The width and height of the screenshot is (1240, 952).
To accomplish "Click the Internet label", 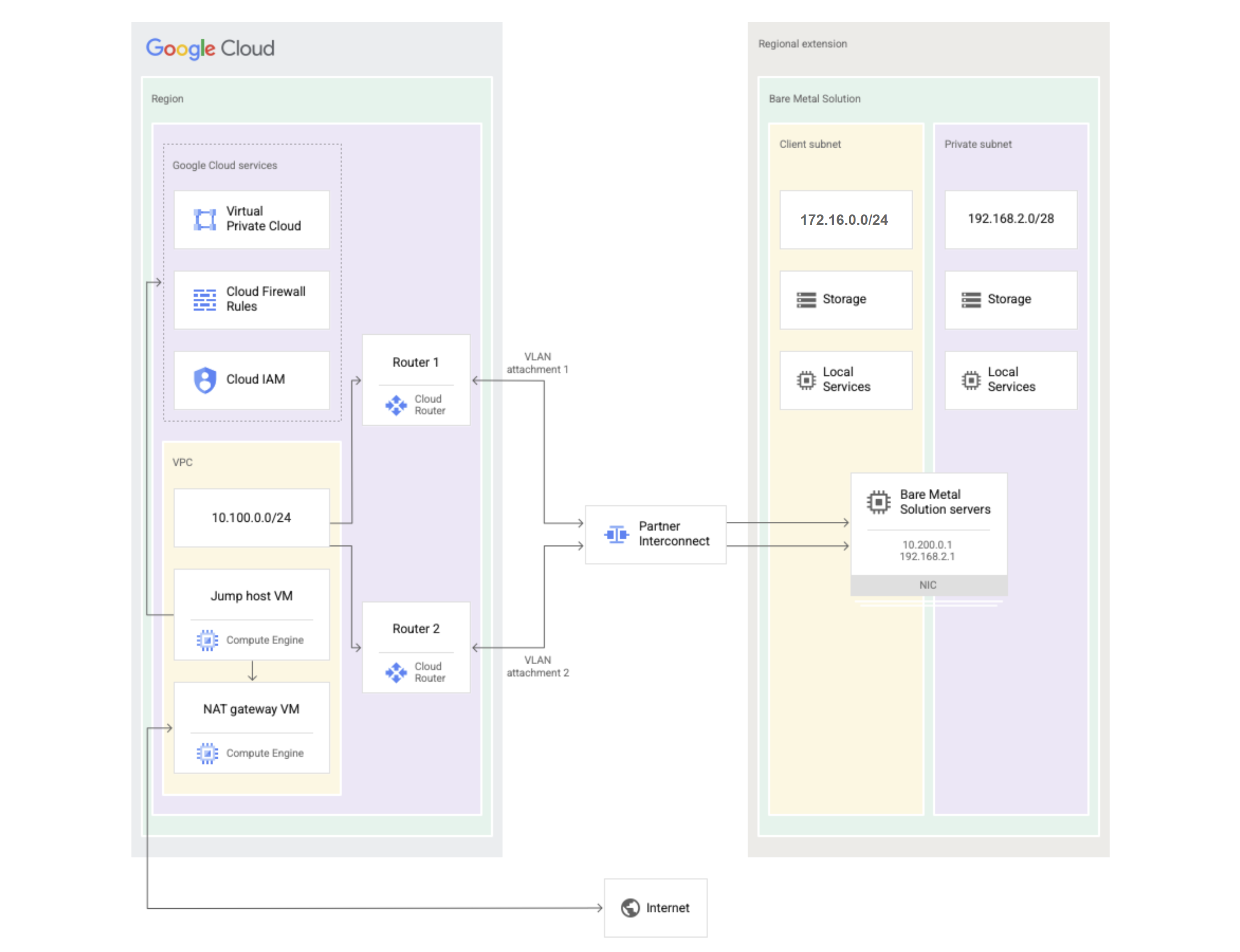I will [668, 908].
